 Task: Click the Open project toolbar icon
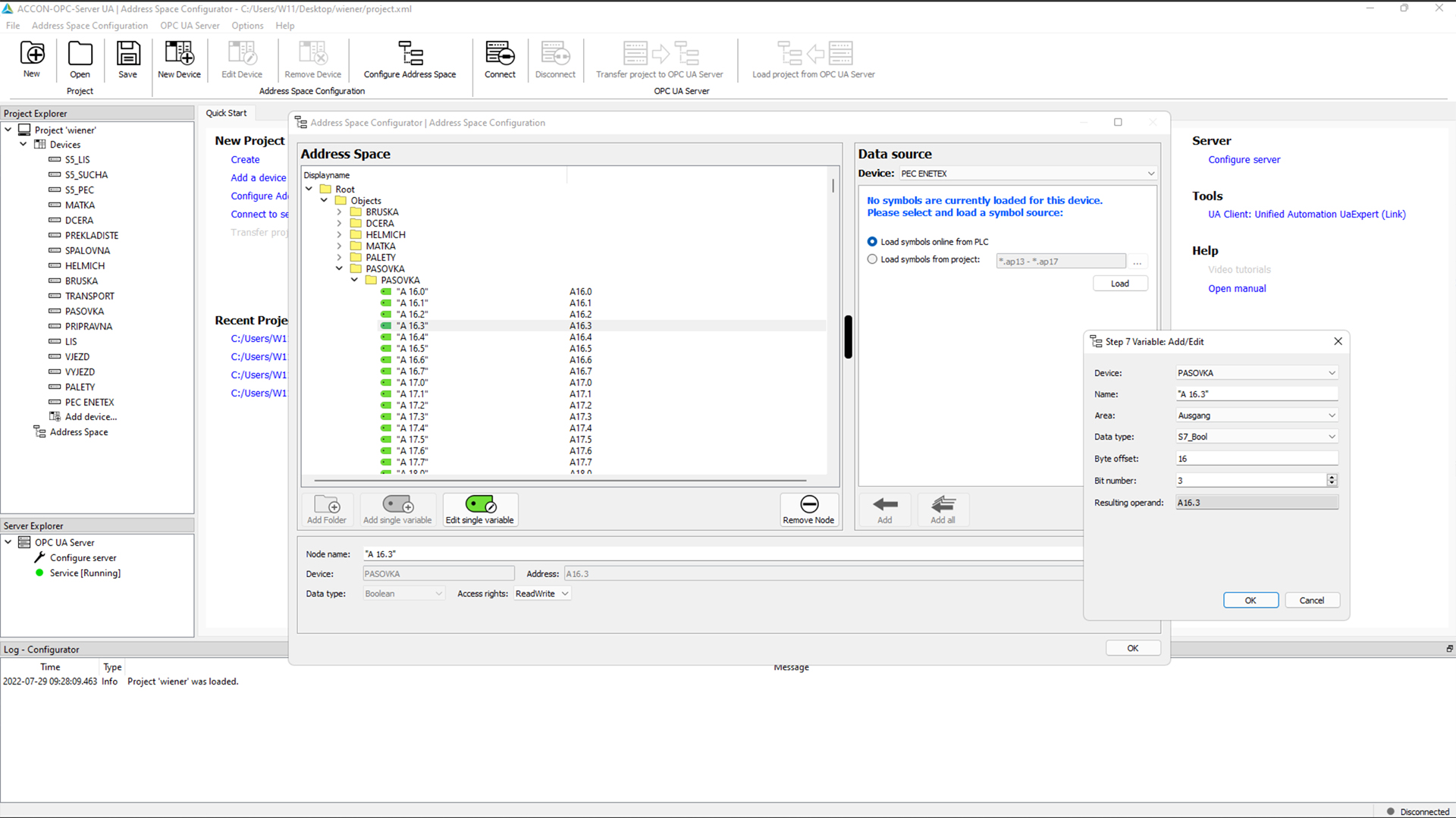pos(80,59)
